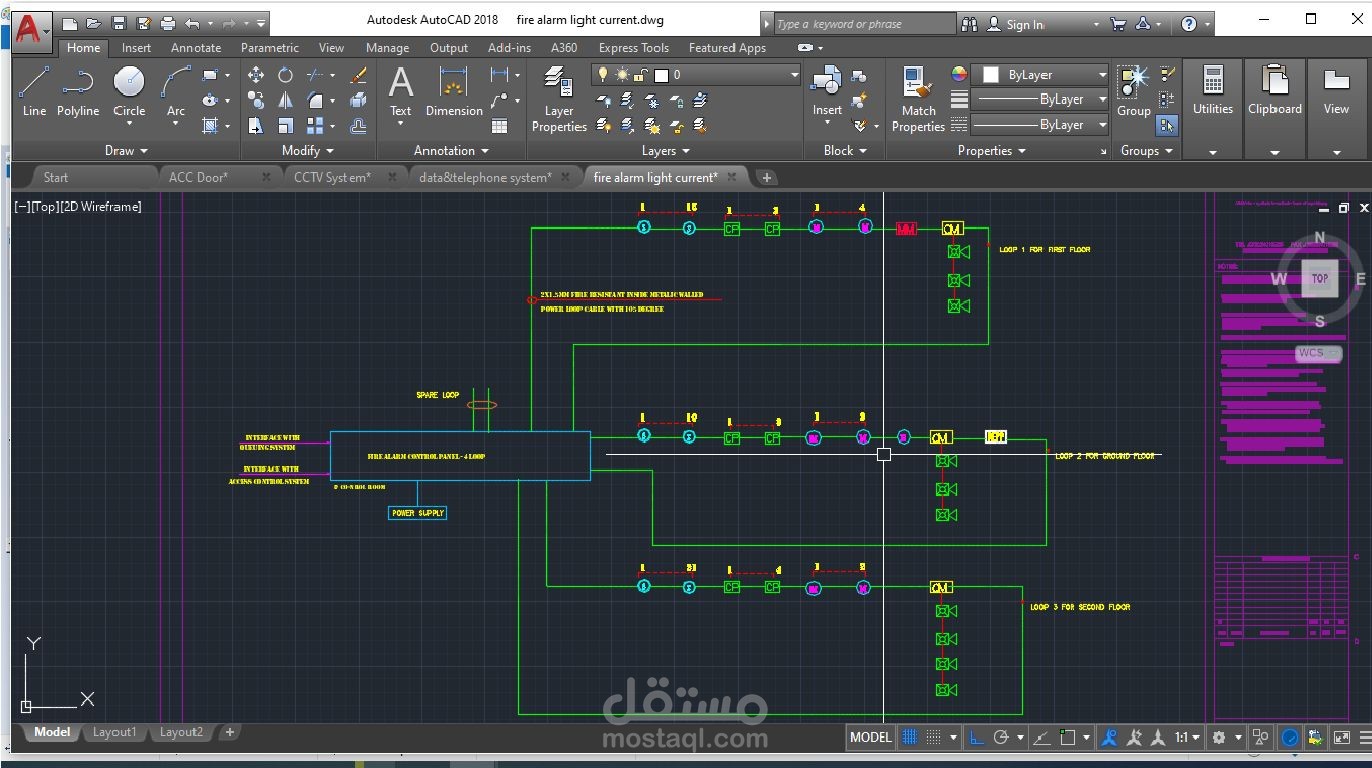Click the Dimension tool
1372x768 pixels.
click(x=454, y=91)
